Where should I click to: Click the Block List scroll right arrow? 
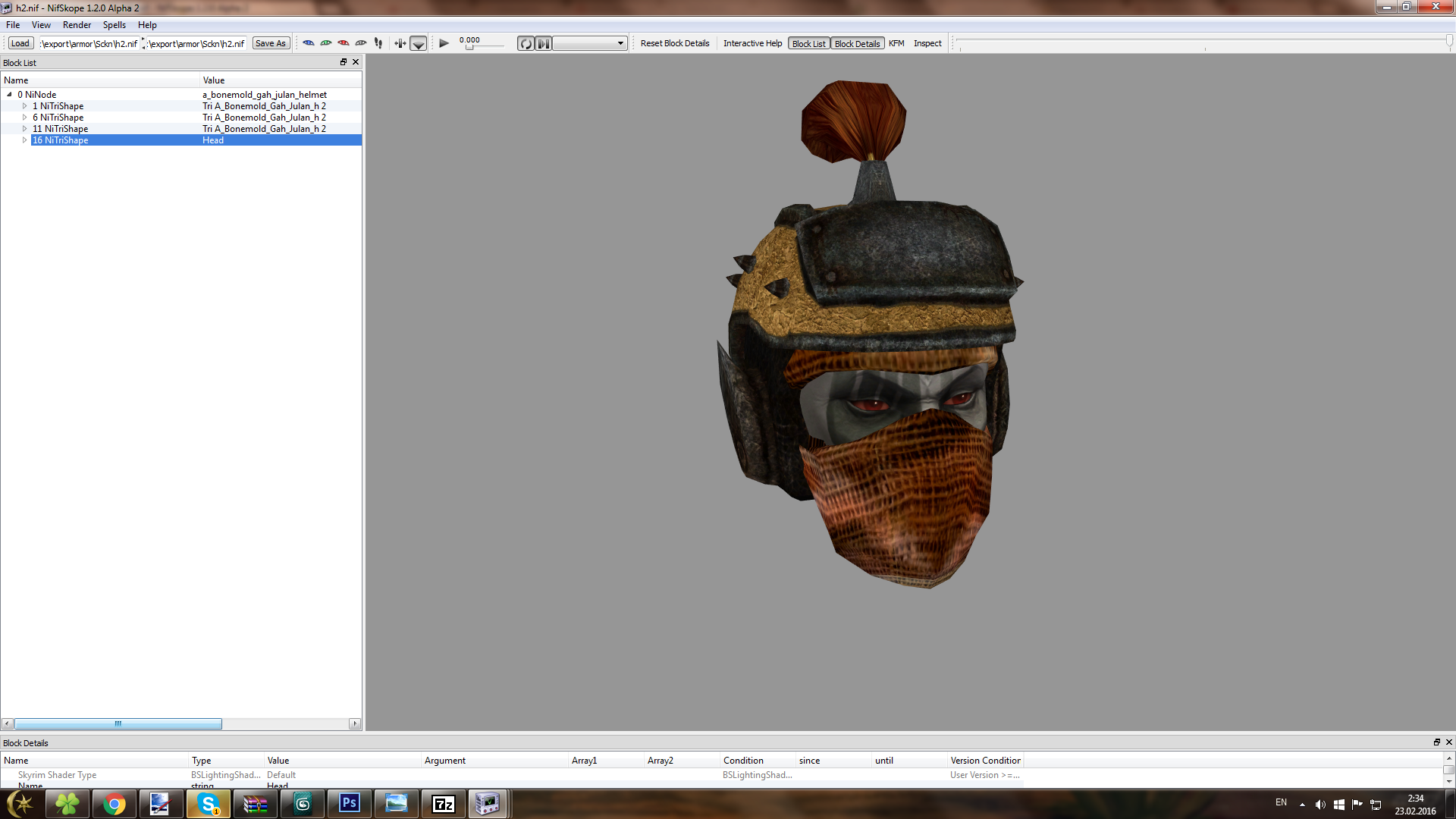tap(355, 724)
